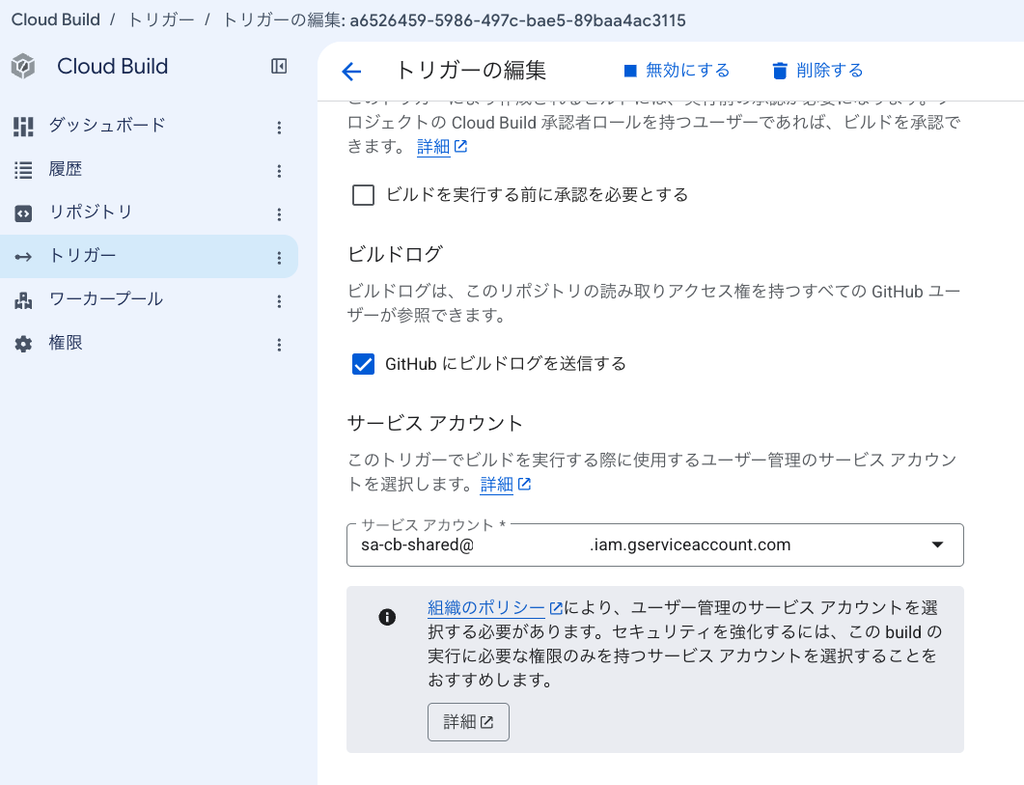Viewport: 1024px width, 785px height.
Task: Click the stop square icon for 無効にする
Action: [630, 71]
